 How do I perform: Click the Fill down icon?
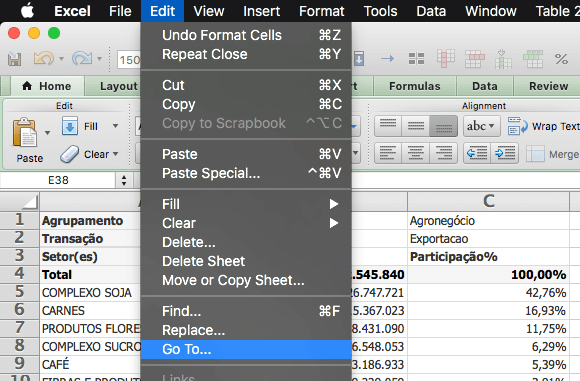[x=70, y=126]
